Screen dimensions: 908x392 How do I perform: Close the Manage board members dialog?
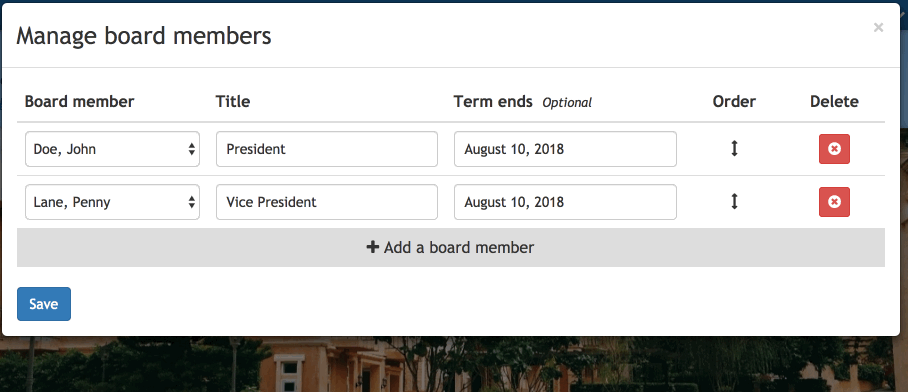878,27
